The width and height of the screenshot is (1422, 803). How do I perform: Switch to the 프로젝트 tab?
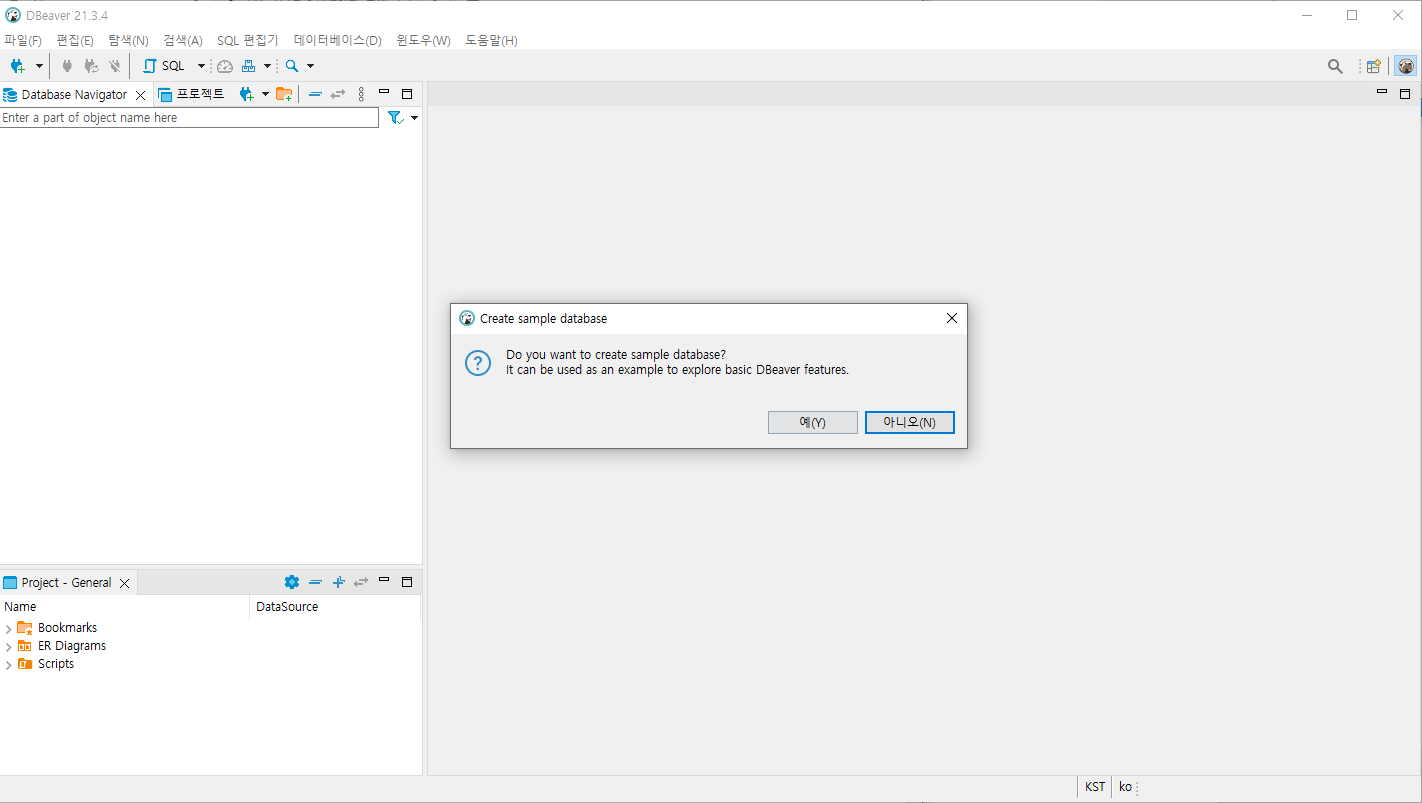(x=192, y=94)
